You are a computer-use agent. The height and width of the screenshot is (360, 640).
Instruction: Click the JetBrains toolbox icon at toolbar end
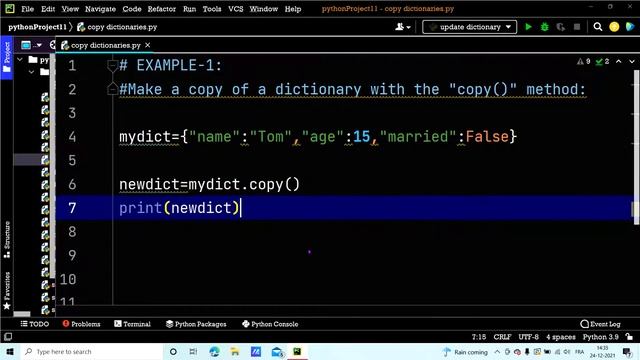[x=630, y=27]
